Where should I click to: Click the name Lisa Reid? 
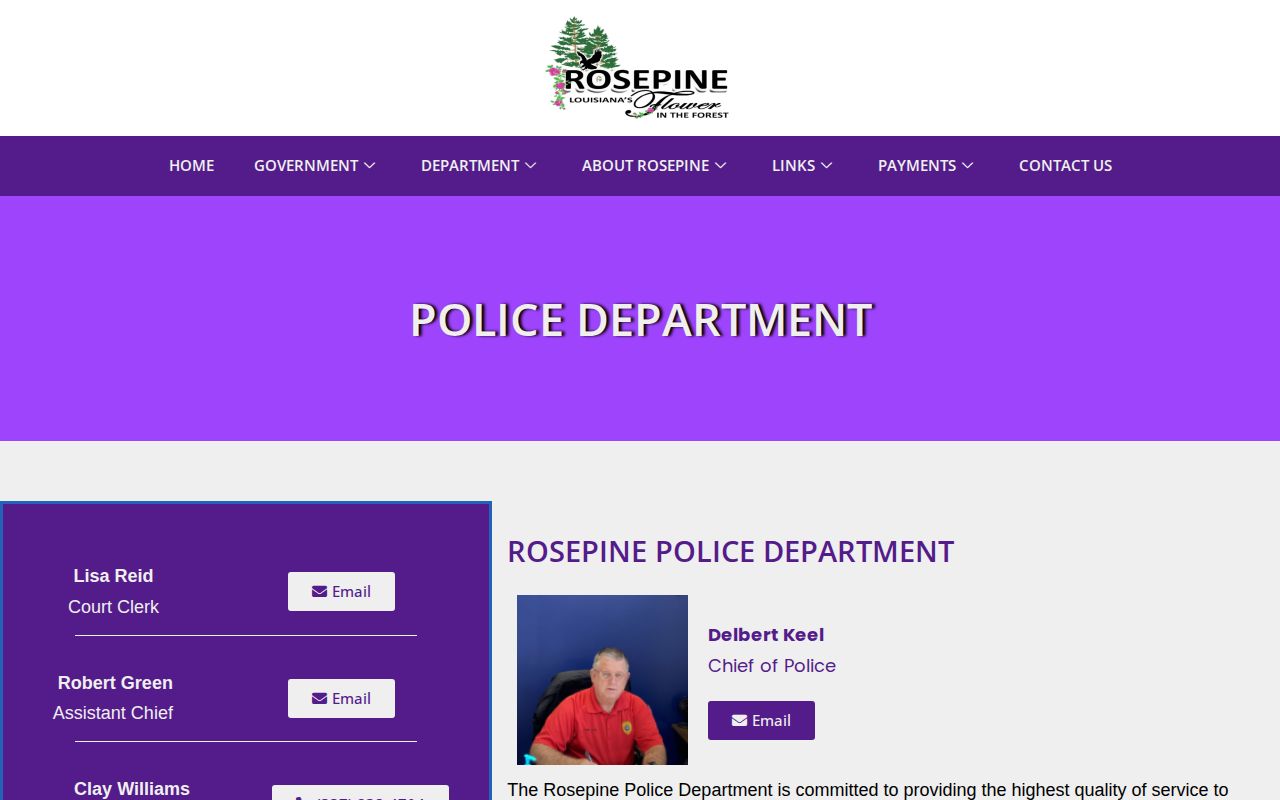113,576
